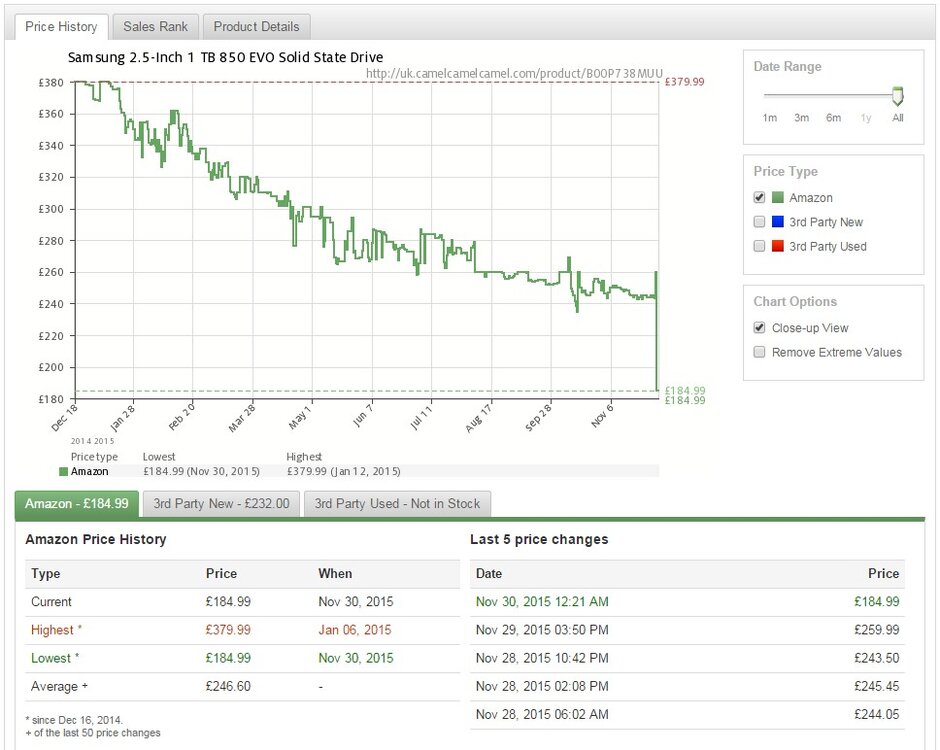
Task: Click the £379.99 (Jan 12, 2015) legend value
Action: (344, 472)
